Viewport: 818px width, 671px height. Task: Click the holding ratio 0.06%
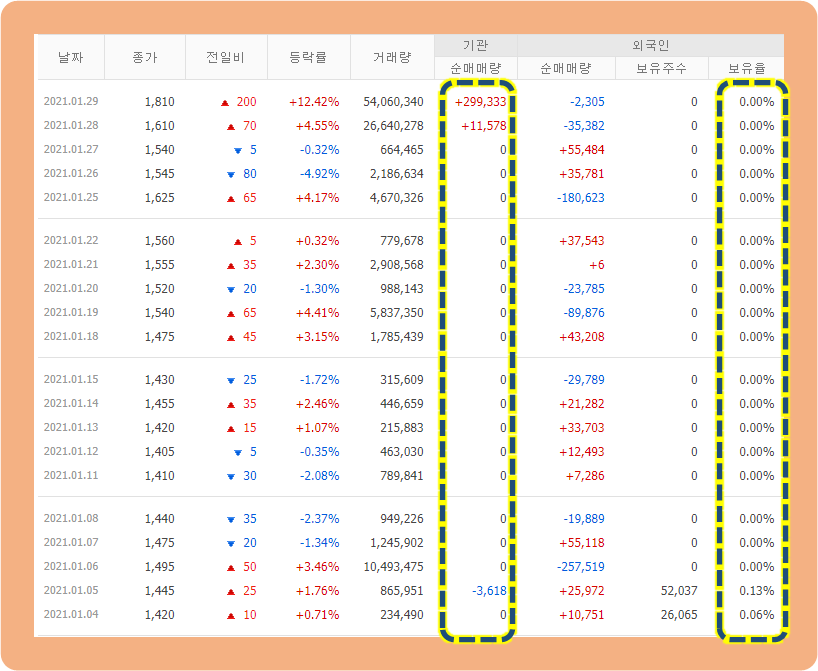[x=756, y=615]
